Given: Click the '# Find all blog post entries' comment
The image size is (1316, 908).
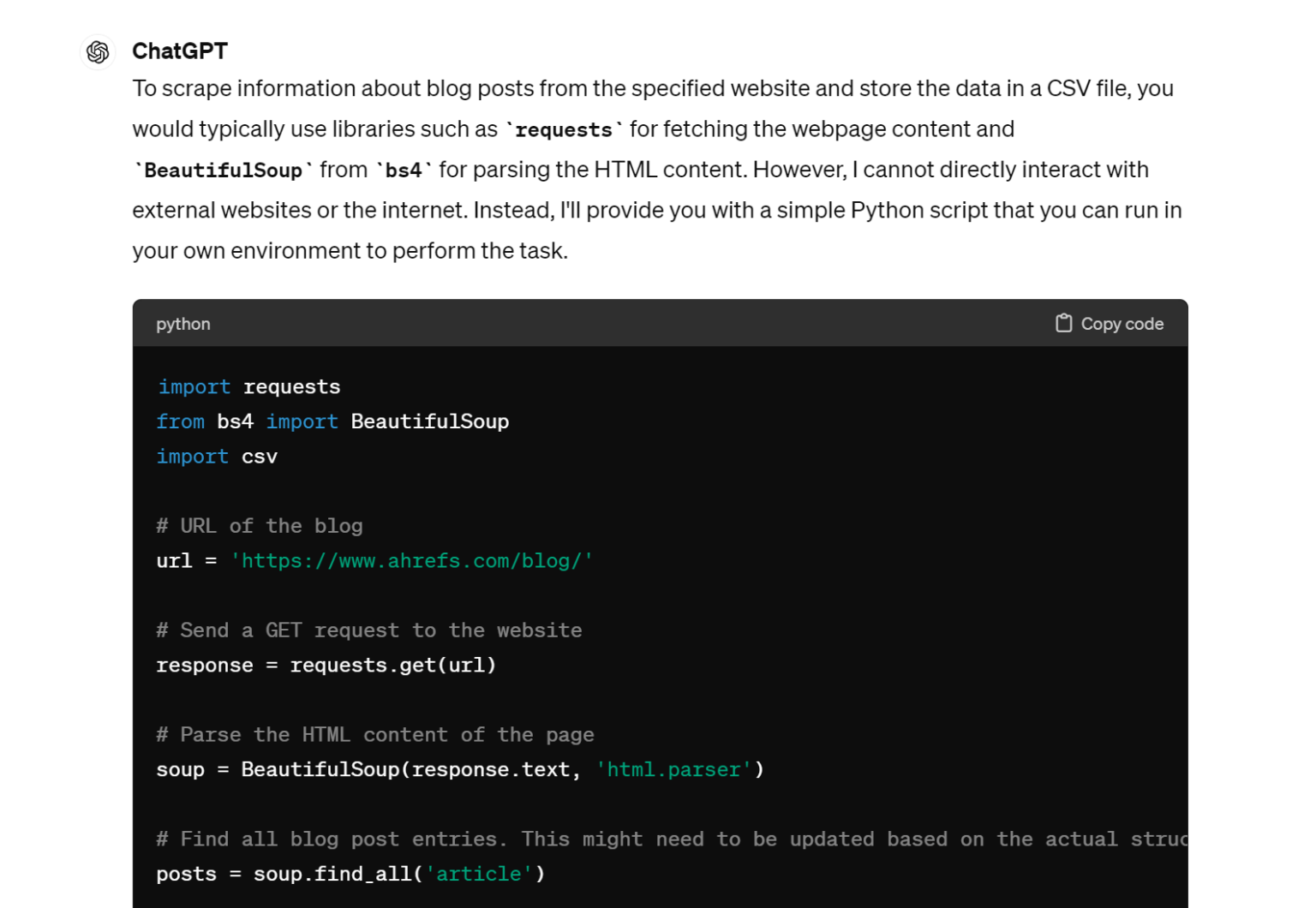Looking at the screenshot, I should tap(668, 839).
